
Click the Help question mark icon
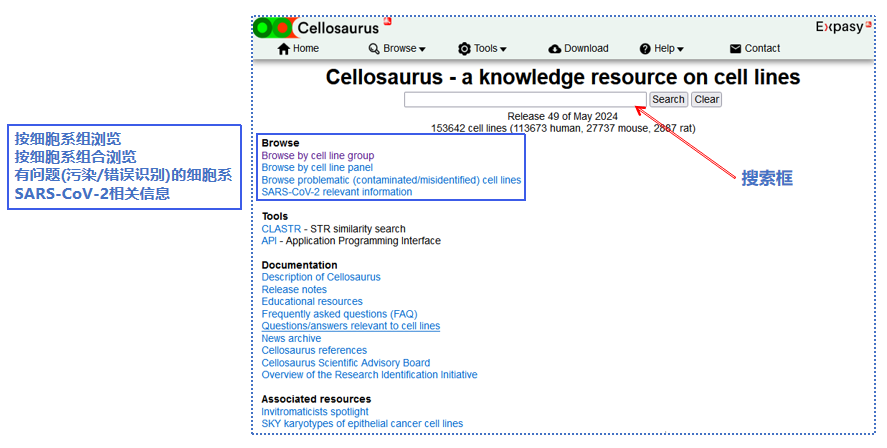pyautogui.click(x=645, y=49)
